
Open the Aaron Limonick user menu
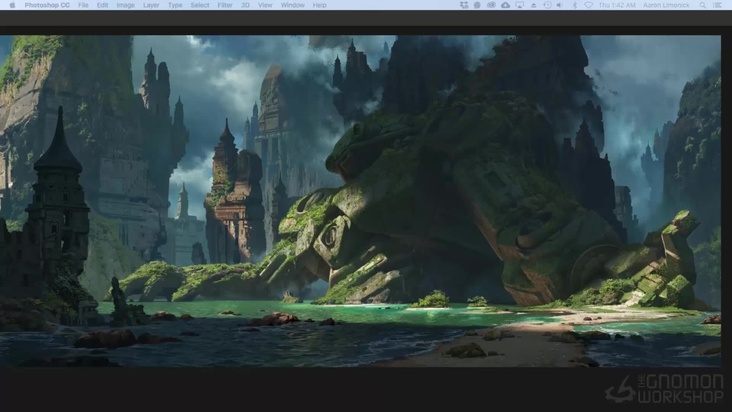click(x=666, y=5)
